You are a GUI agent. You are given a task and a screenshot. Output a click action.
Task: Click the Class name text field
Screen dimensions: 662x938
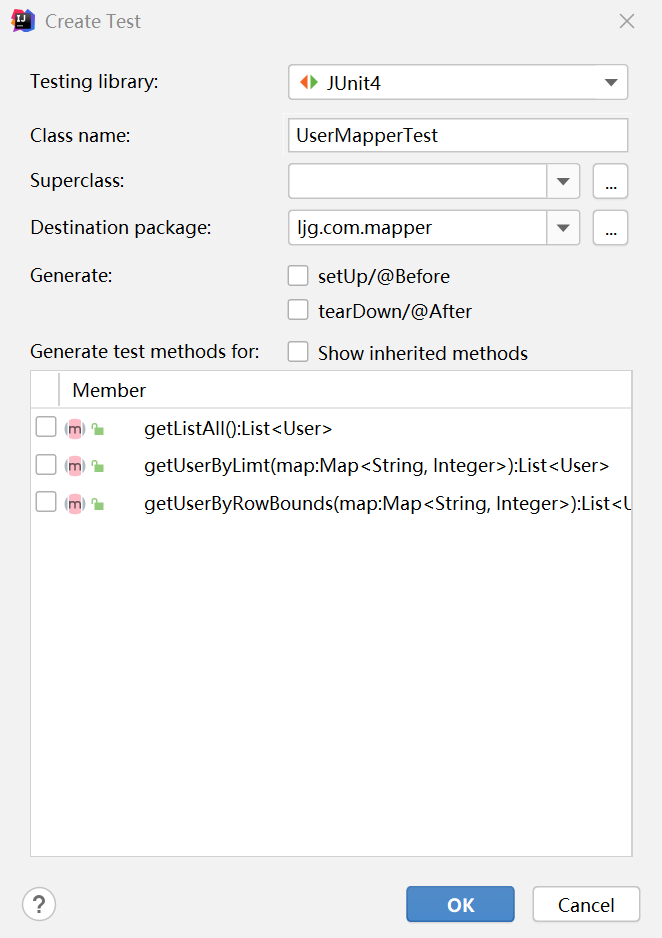point(457,135)
